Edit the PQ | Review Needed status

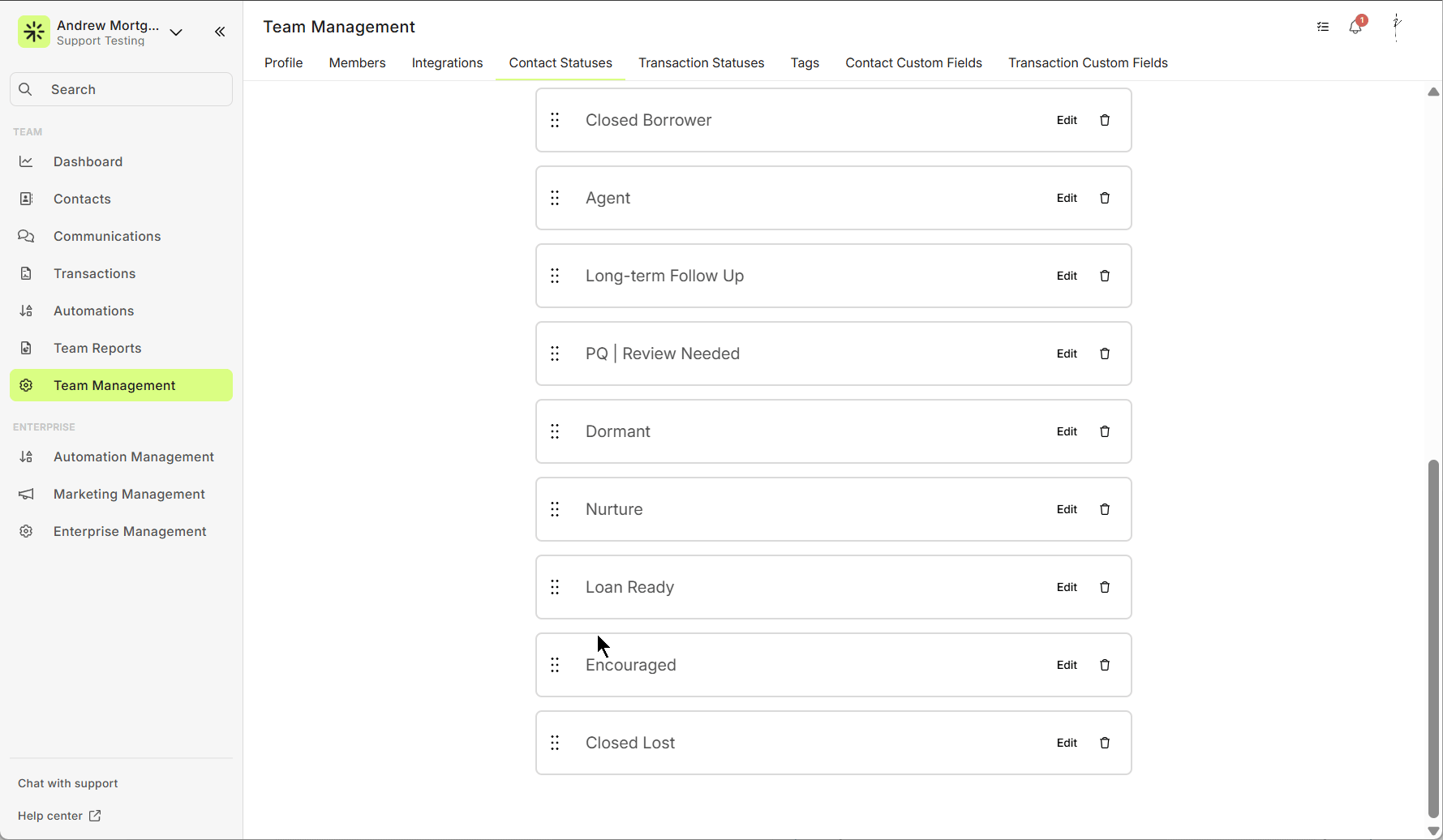tap(1067, 354)
